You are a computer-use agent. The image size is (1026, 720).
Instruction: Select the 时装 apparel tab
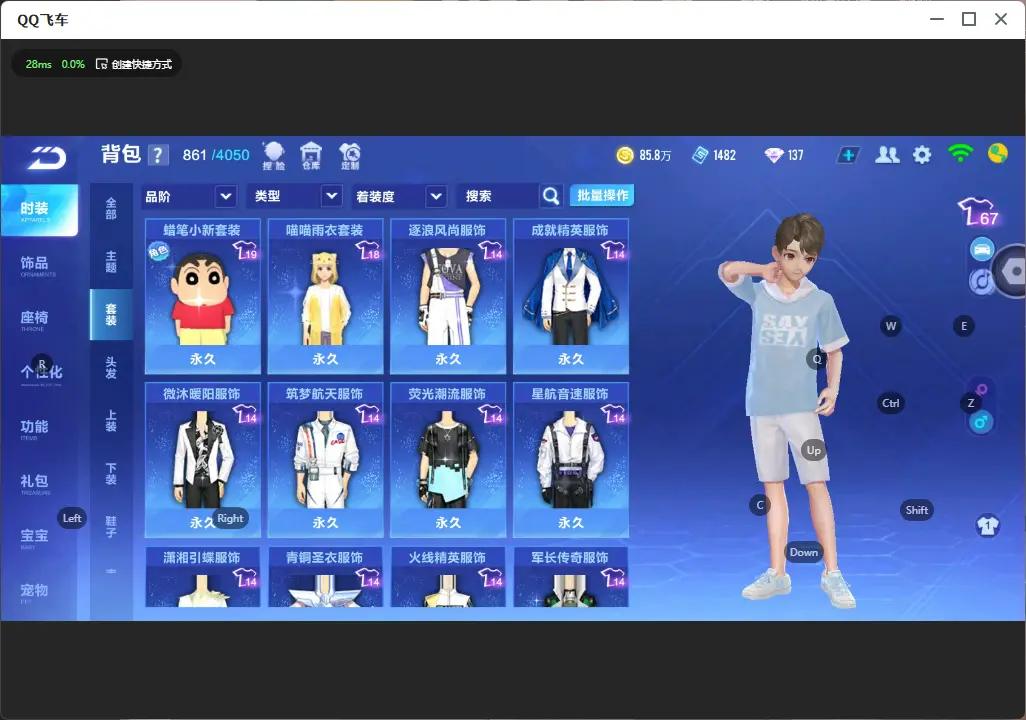click(x=39, y=210)
